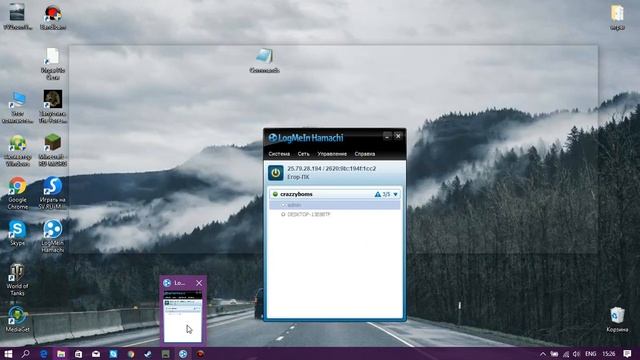The image size is (640, 360).
Task: Open the MediaGet desktop shortcut
Action: [18, 319]
